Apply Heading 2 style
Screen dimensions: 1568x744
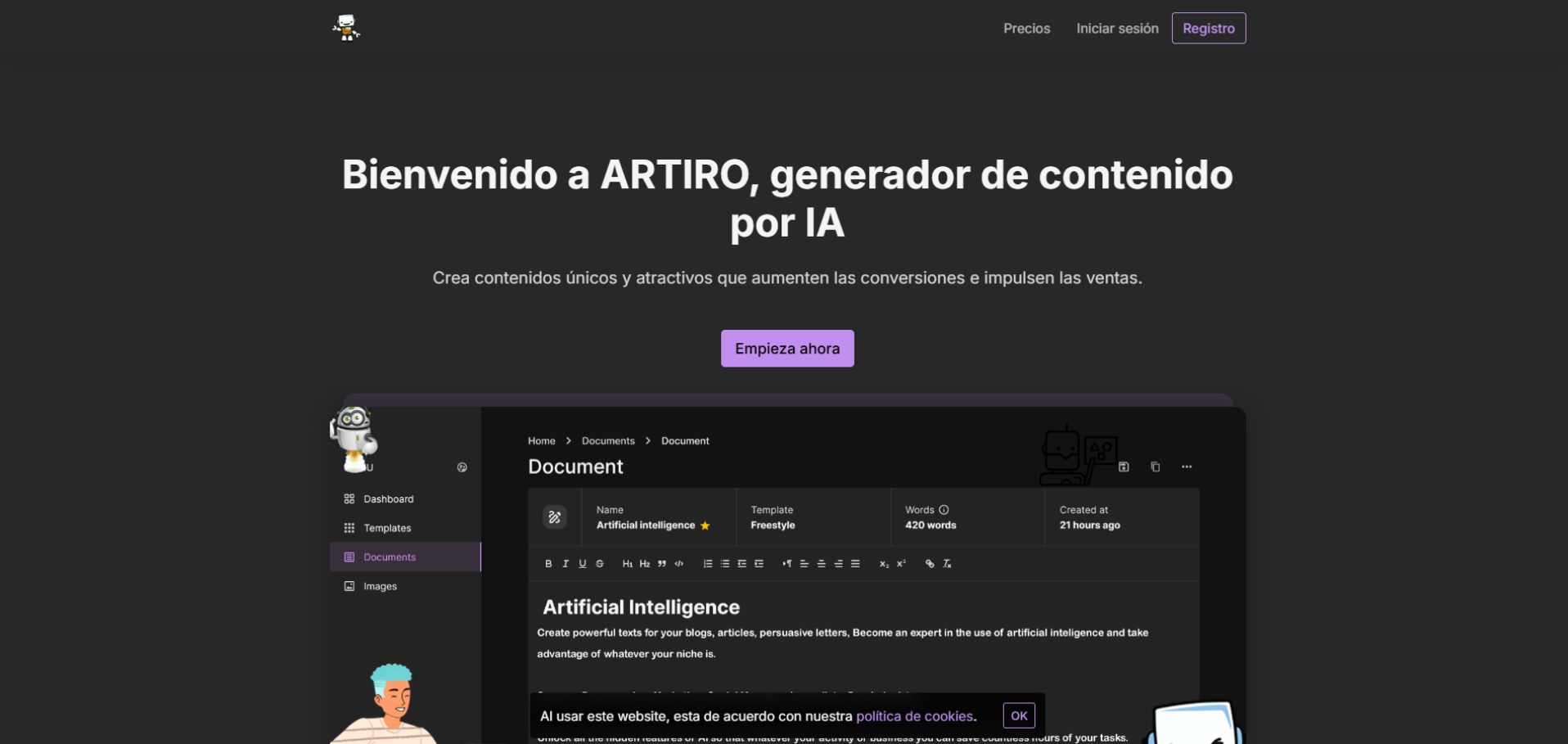point(645,564)
